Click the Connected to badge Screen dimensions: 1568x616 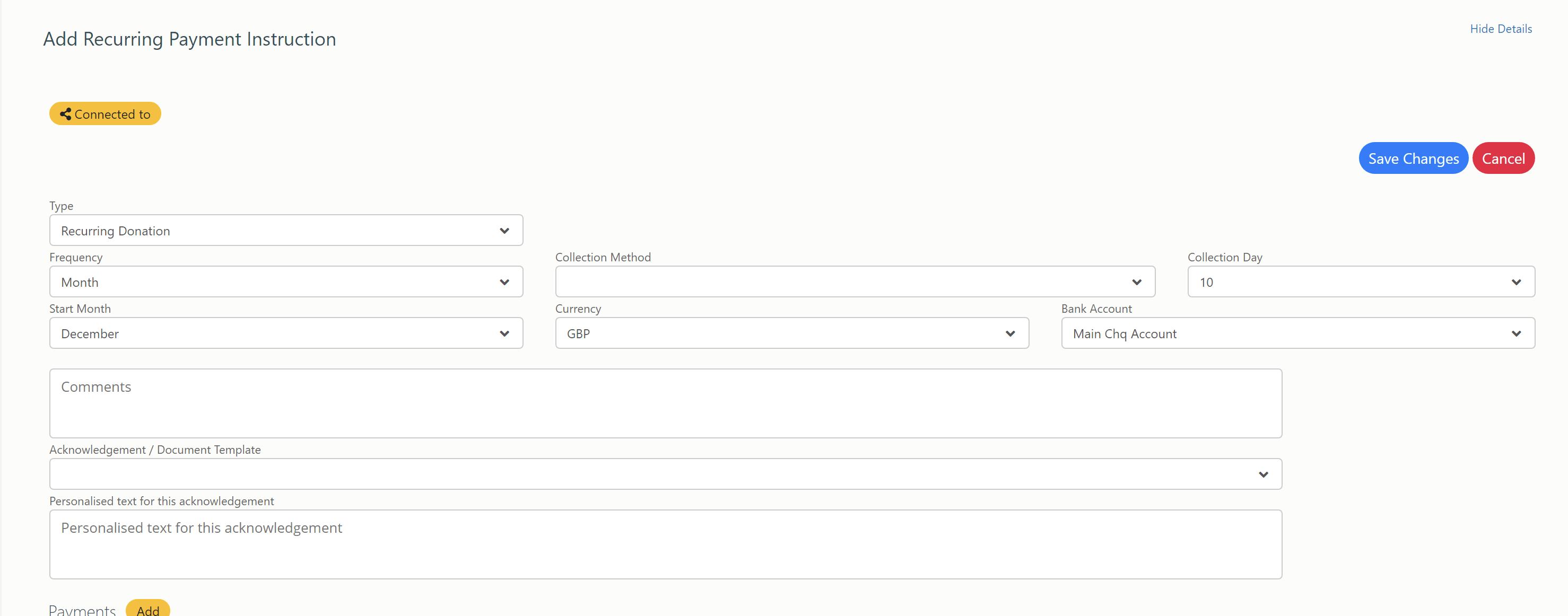click(104, 114)
